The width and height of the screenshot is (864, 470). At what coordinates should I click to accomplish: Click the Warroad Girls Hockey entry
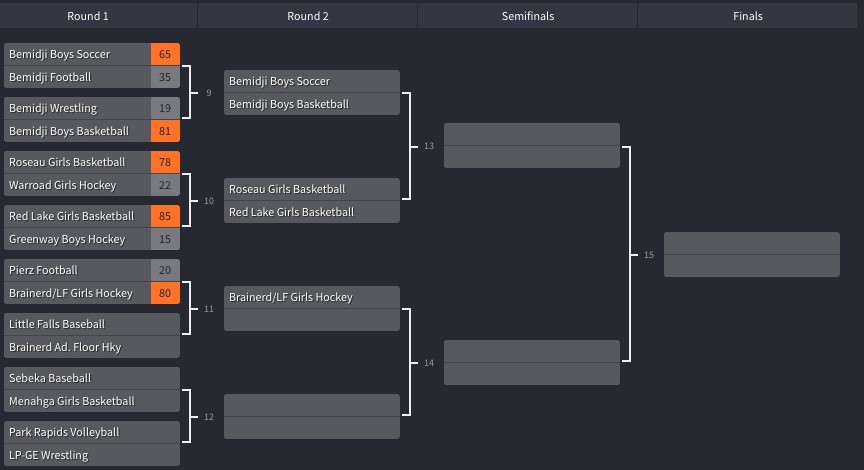tap(91, 185)
